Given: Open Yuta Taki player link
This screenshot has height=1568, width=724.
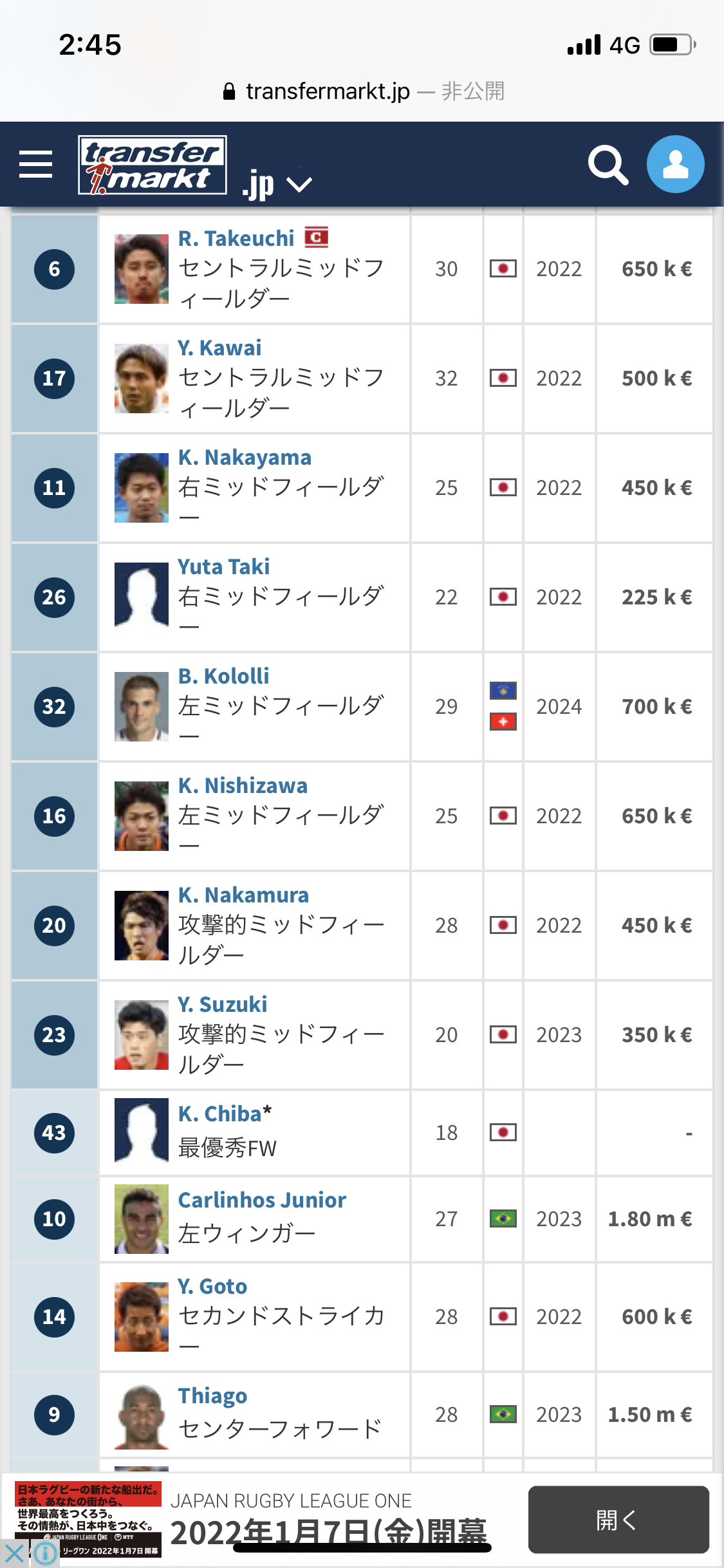Looking at the screenshot, I should tap(223, 567).
